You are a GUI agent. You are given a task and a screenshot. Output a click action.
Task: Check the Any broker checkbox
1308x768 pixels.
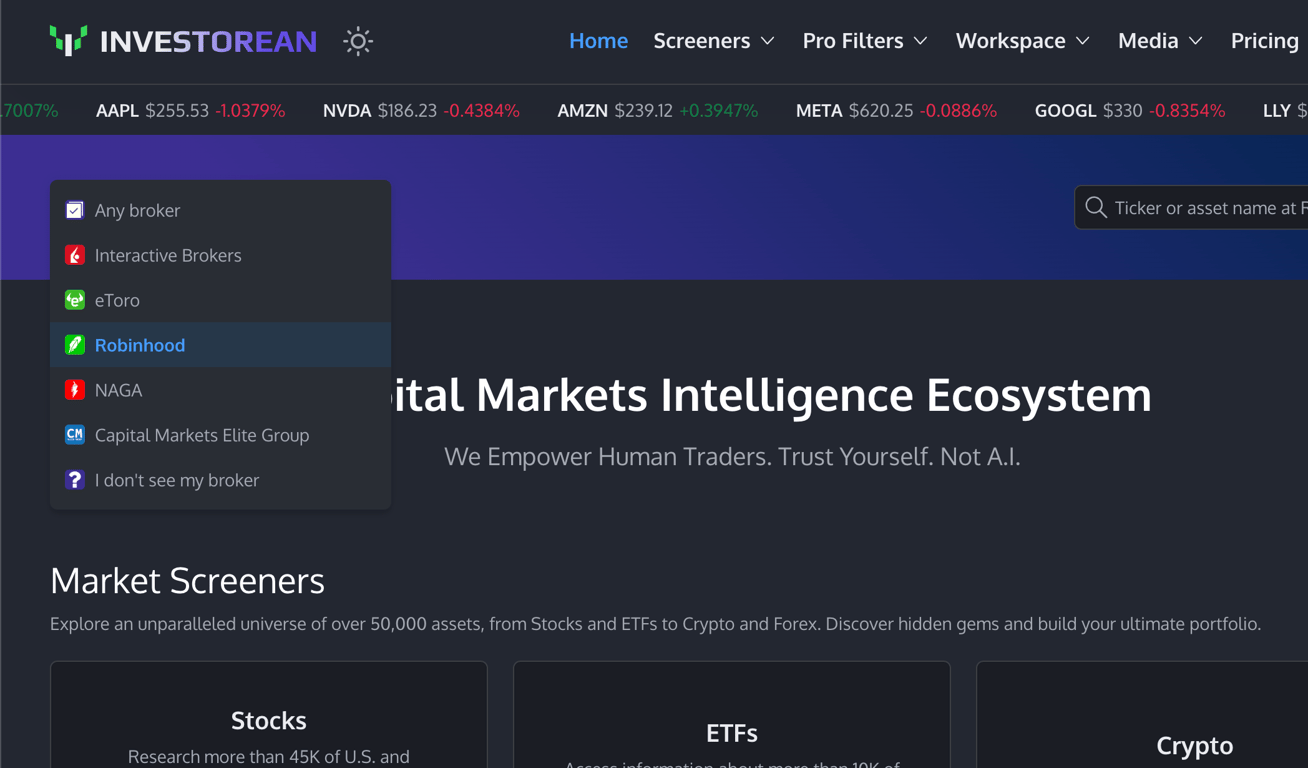pos(75,210)
